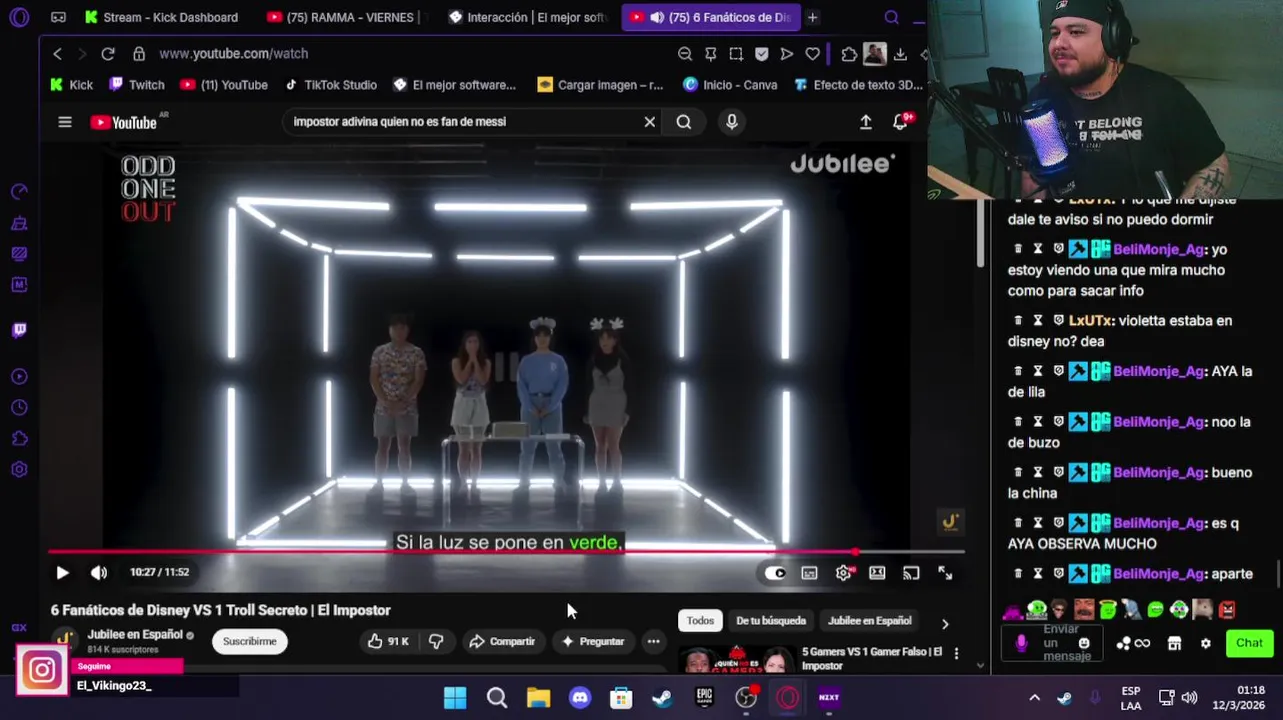Screen dimensions: 1283x720
Task: Enter fullscreen mode in the player
Action: pos(945,573)
